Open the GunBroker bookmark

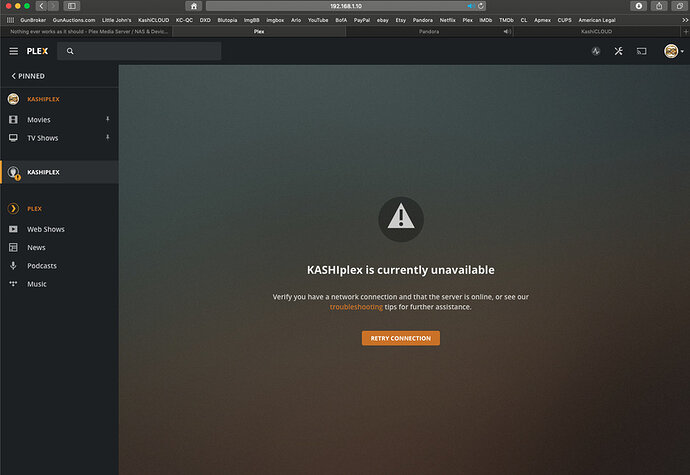tap(33, 20)
